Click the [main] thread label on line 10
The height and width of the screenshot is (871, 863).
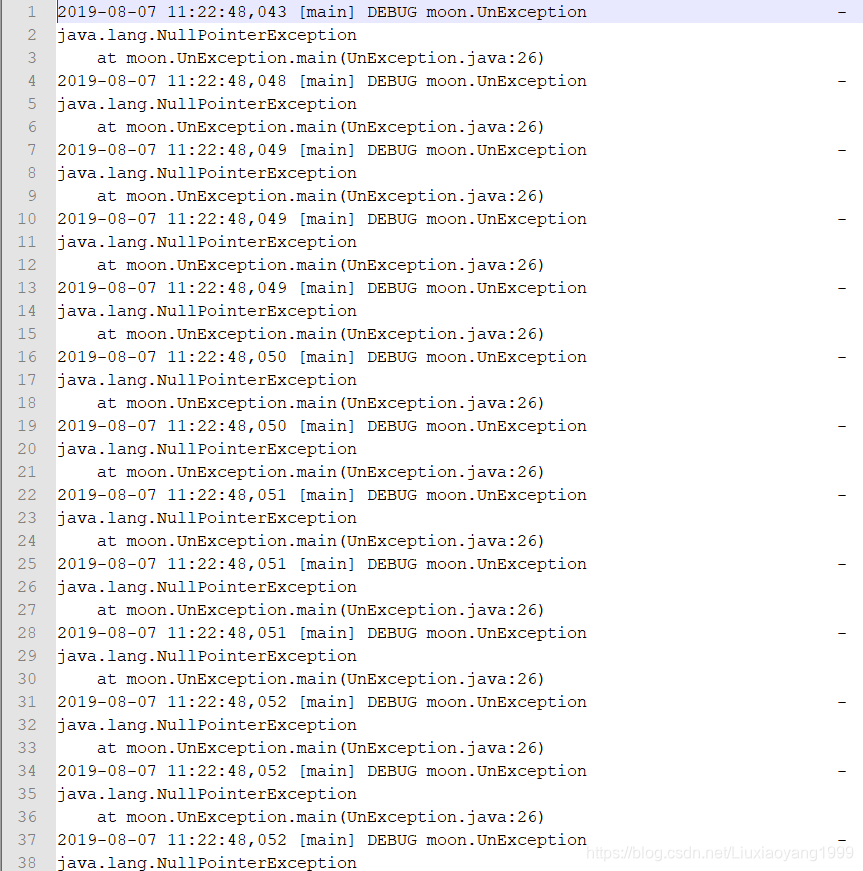pyautogui.click(x=327, y=219)
